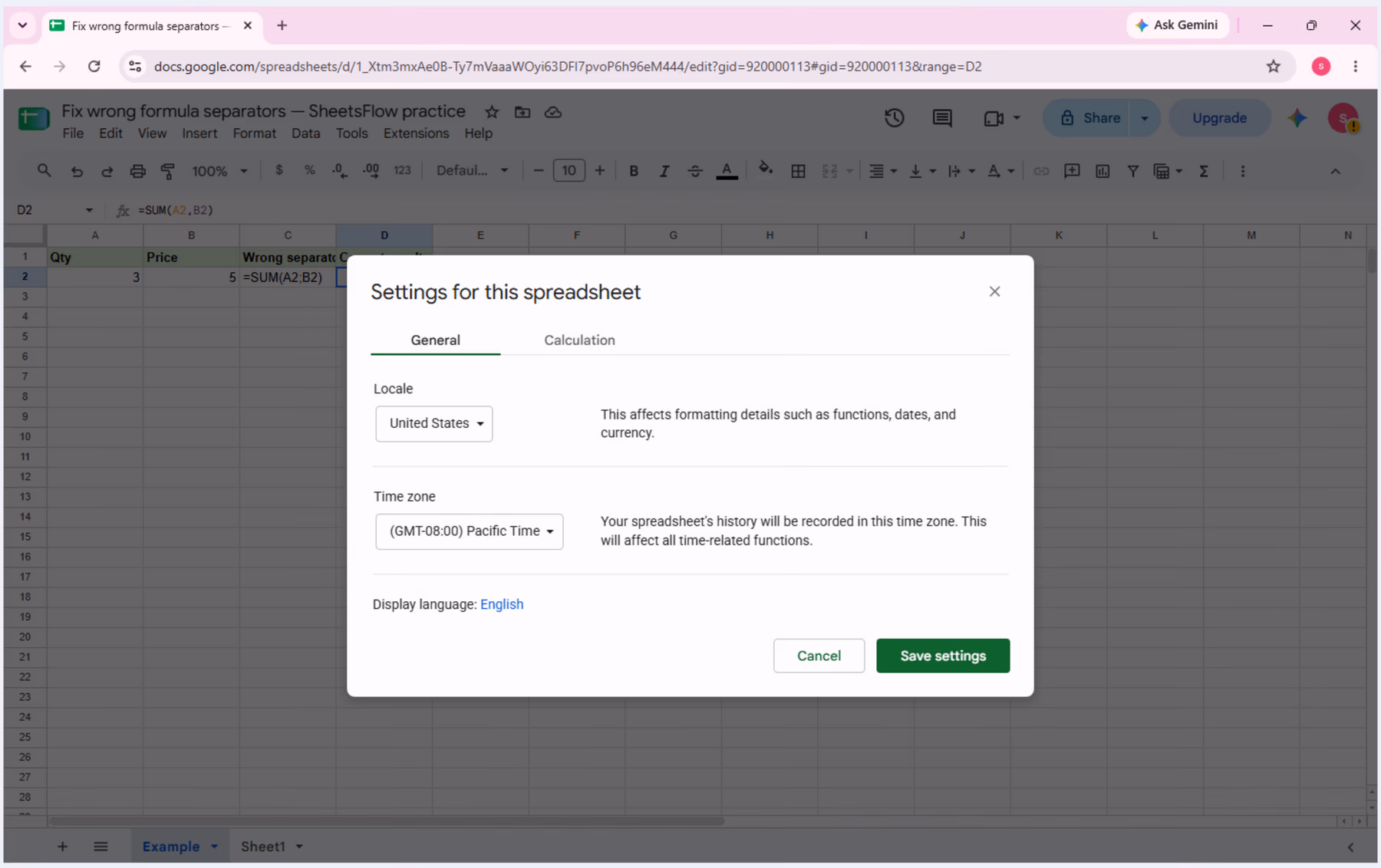Open the fill color bucket
Screen dimensions: 1381x868
click(765, 169)
